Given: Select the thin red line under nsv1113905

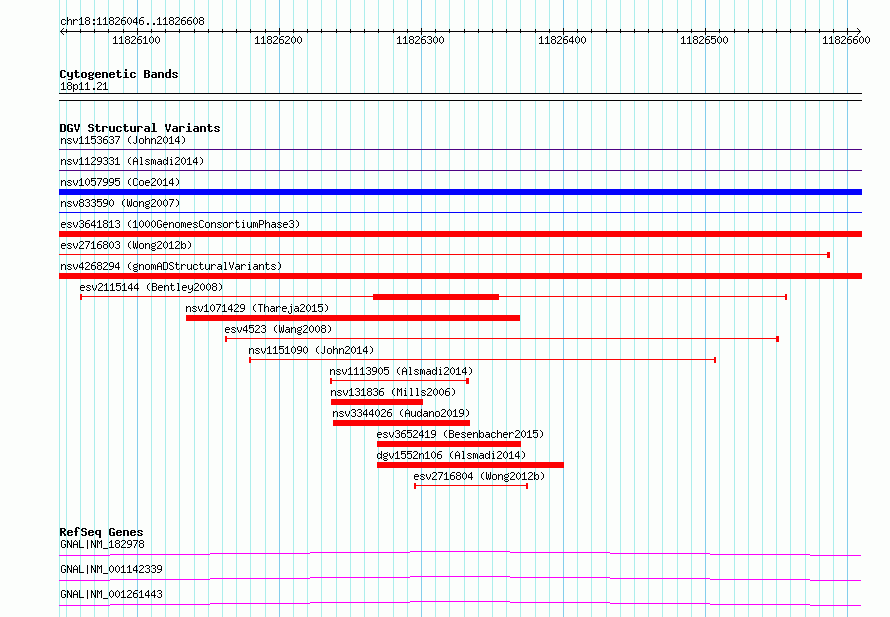Looking at the screenshot, I should coord(400,381).
